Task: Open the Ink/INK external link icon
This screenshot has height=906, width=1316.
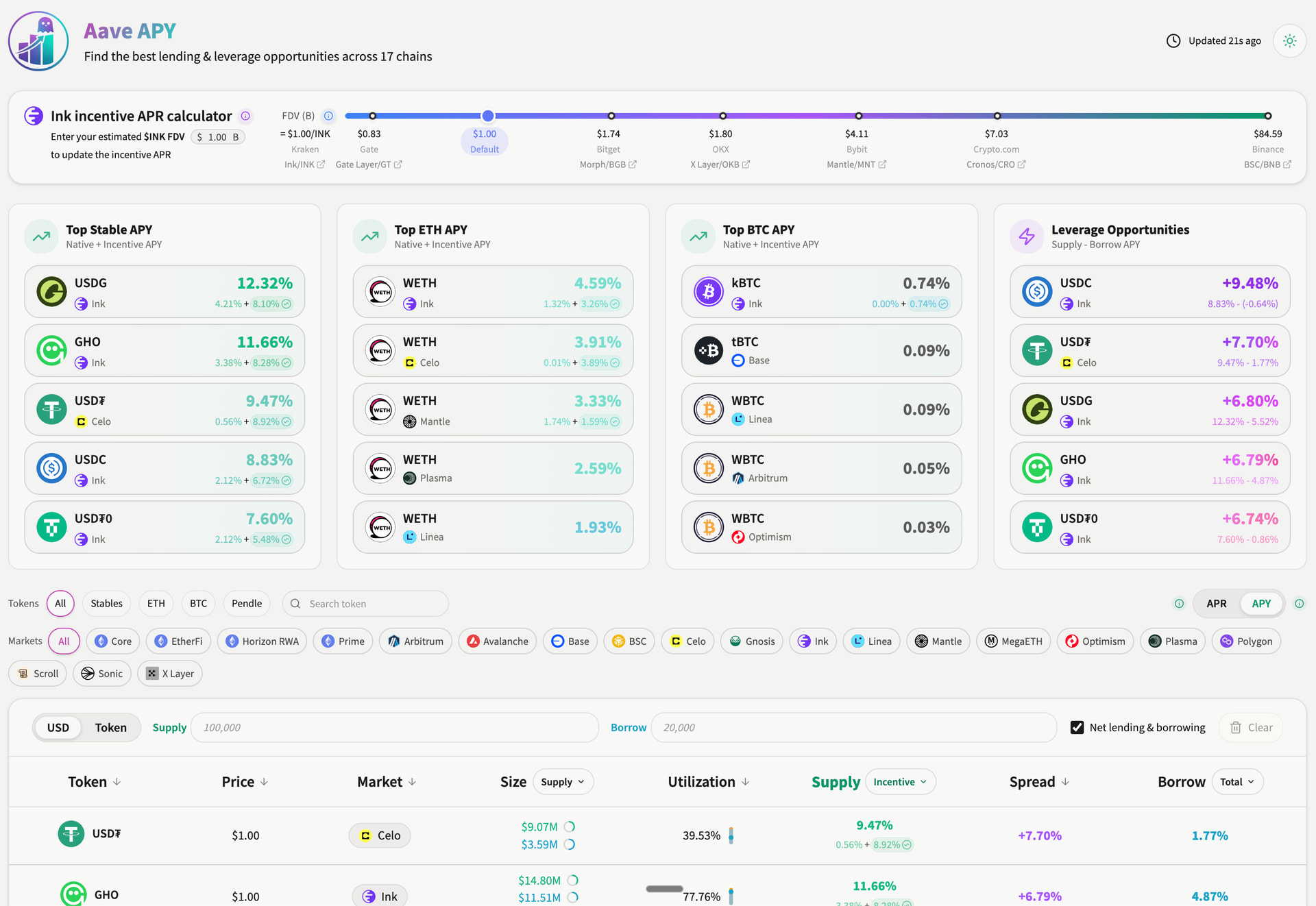Action: [321, 164]
